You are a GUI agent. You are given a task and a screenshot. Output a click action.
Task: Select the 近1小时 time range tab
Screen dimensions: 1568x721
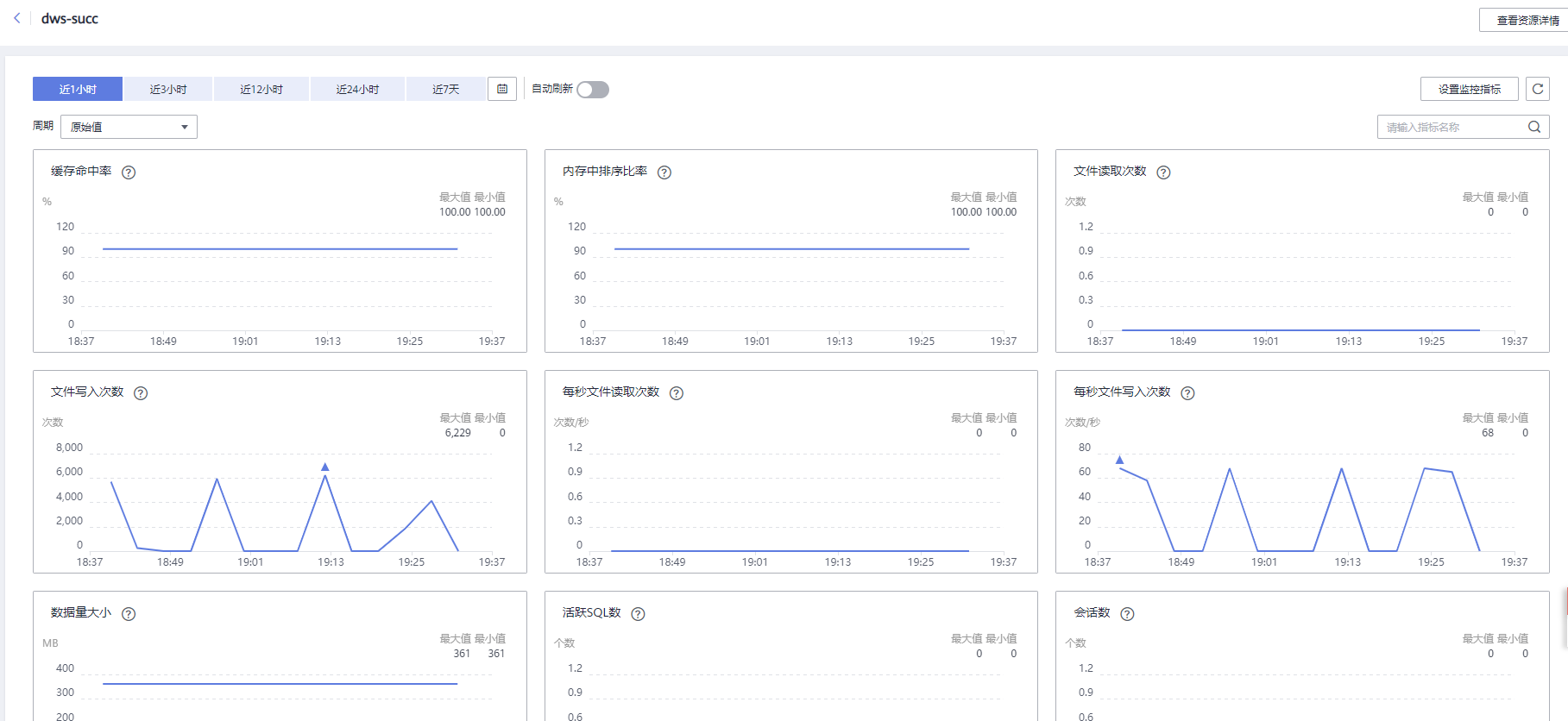coord(78,89)
